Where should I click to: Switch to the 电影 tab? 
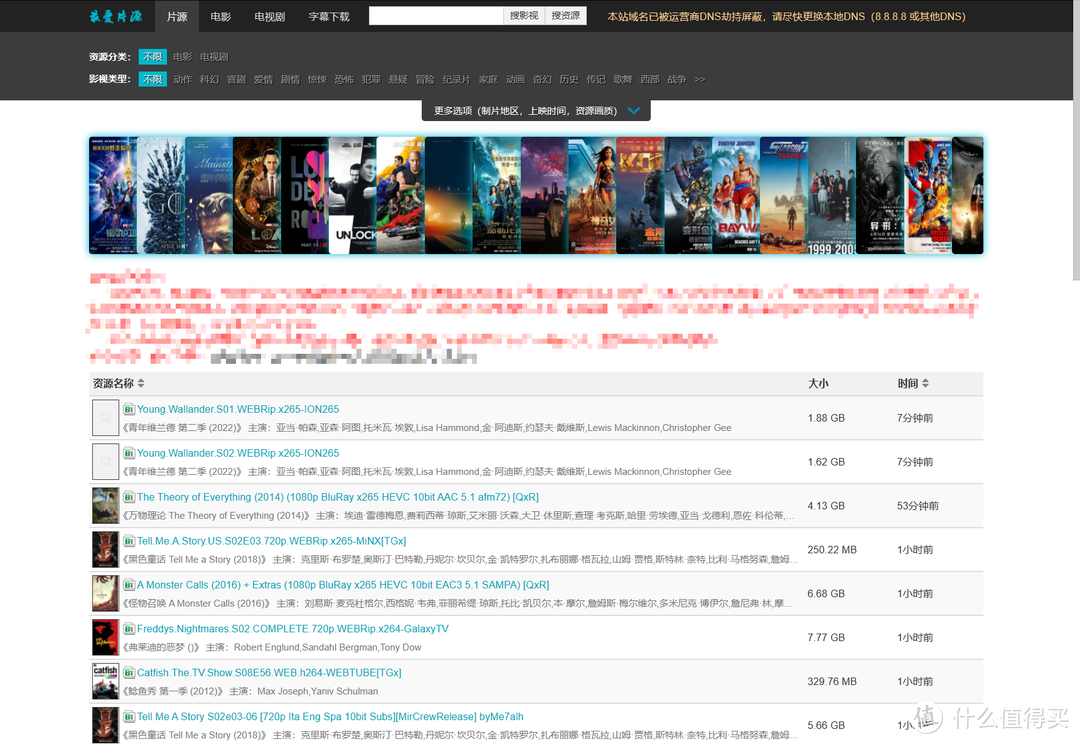[x=221, y=16]
